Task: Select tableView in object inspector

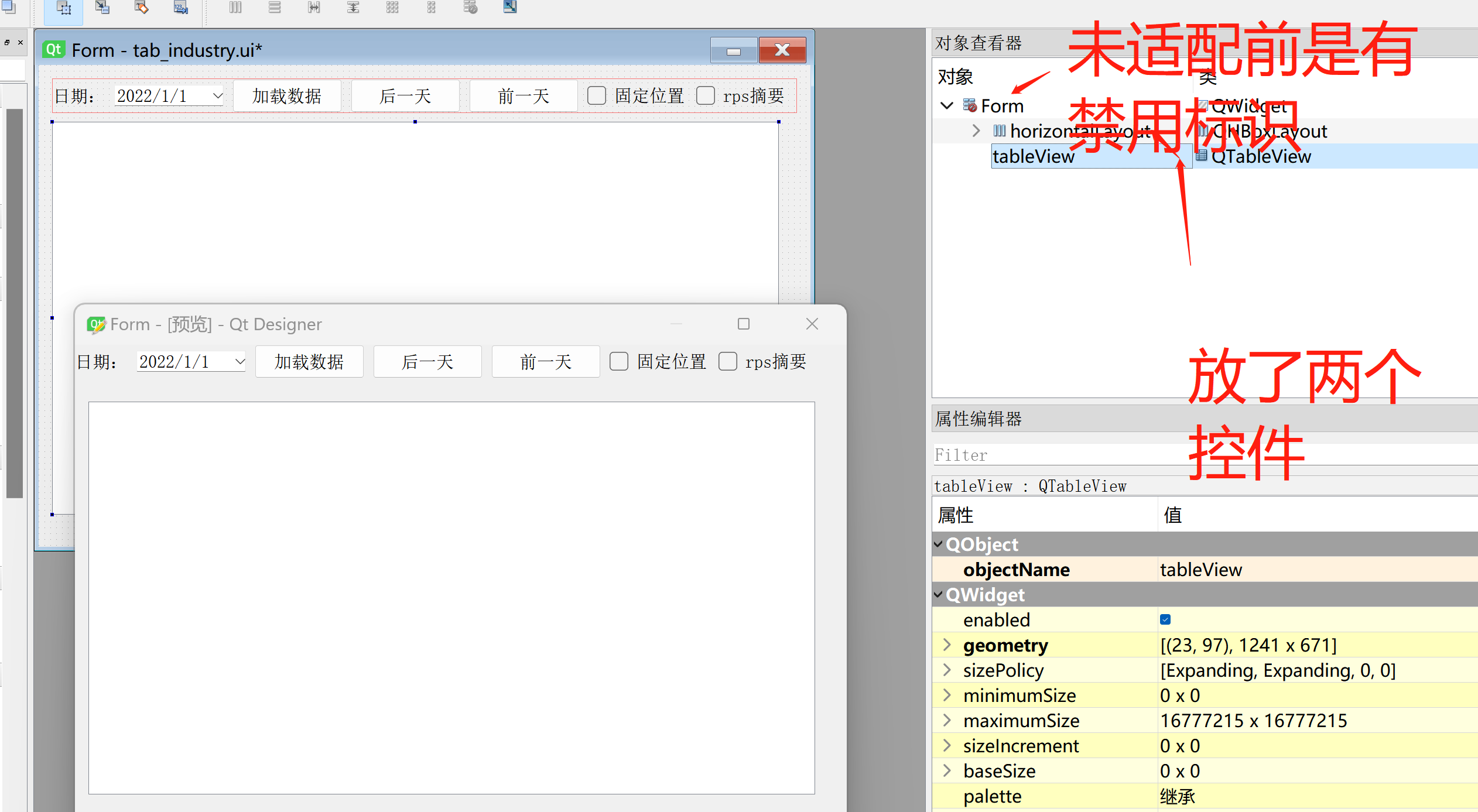Action: (1034, 156)
